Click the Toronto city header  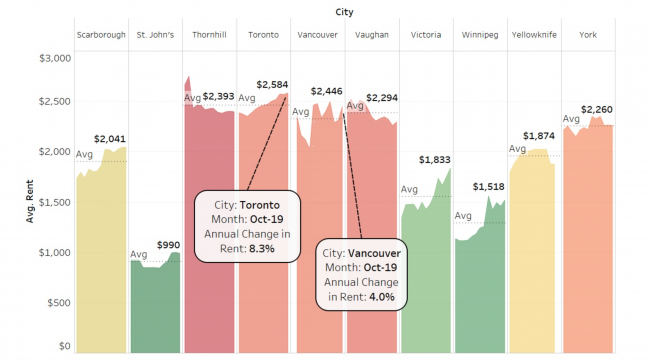point(264,35)
